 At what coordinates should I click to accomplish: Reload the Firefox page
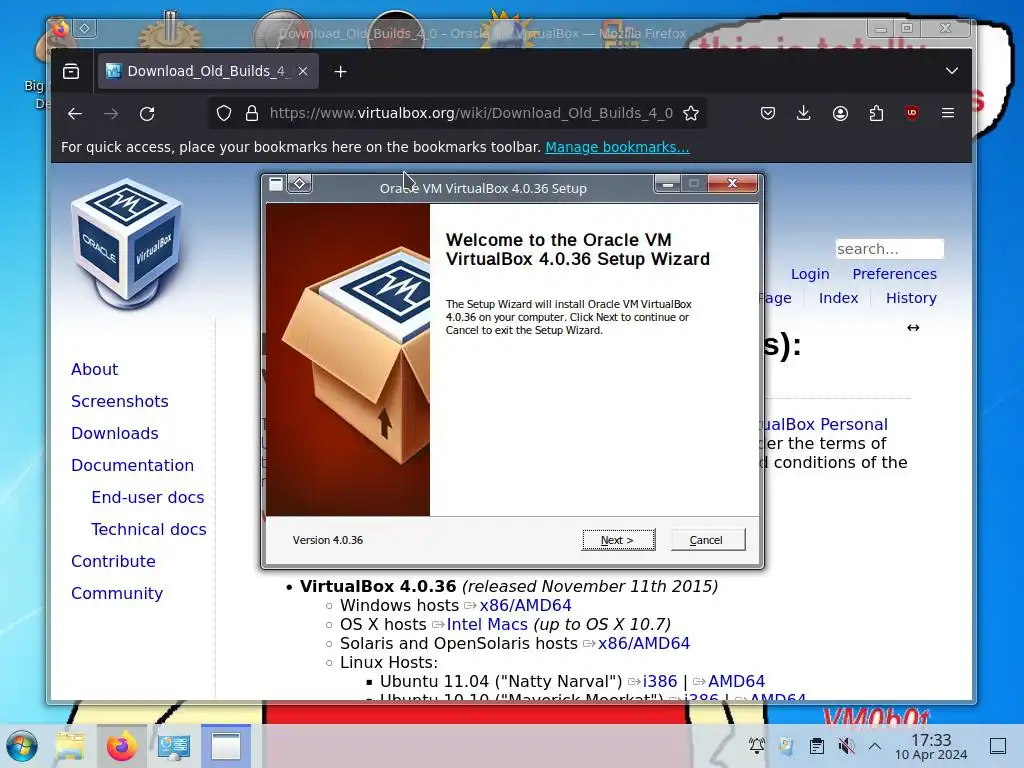tap(147, 114)
